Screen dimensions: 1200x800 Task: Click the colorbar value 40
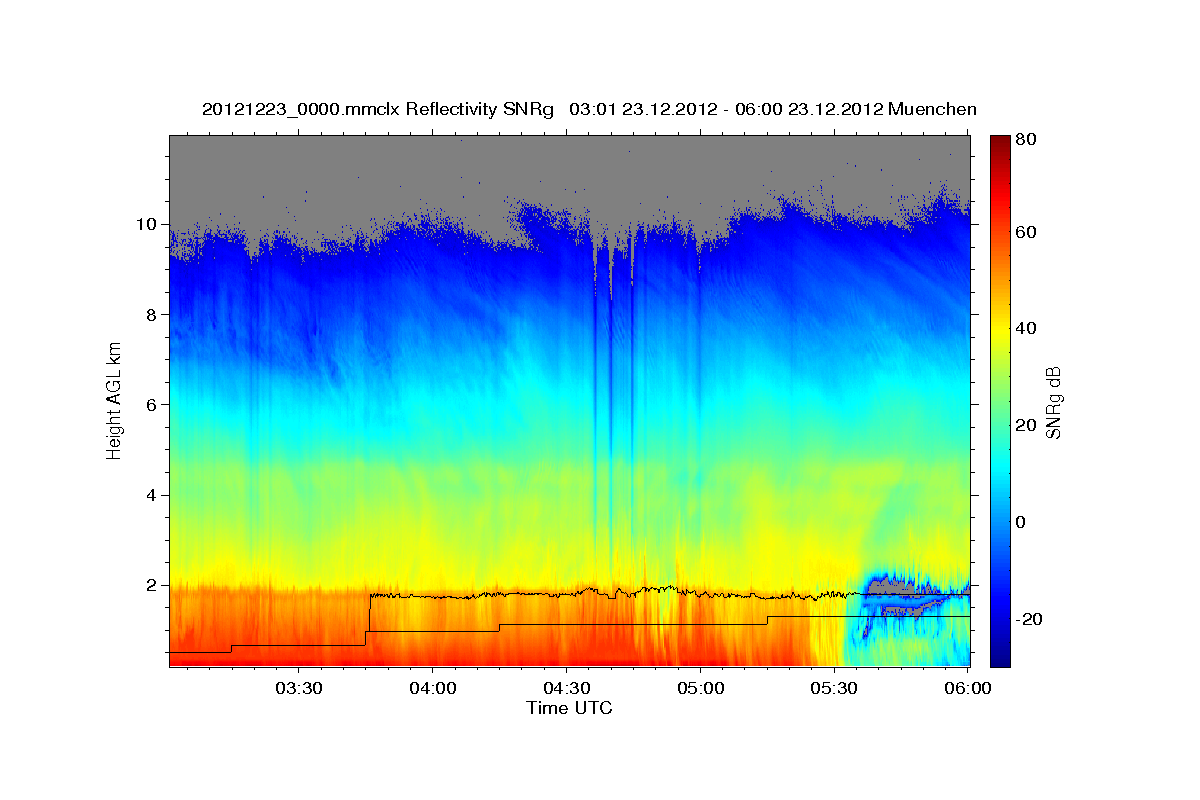(1027, 328)
